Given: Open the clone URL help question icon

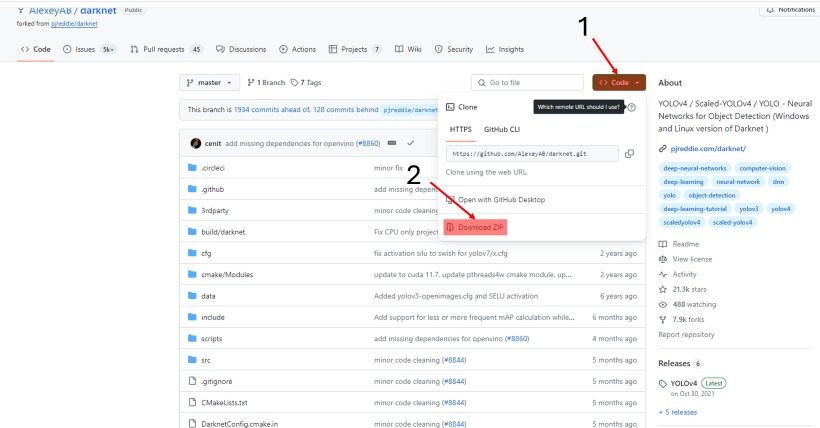Looking at the screenshot, I should pyautogui.click(x=632, y=107).
